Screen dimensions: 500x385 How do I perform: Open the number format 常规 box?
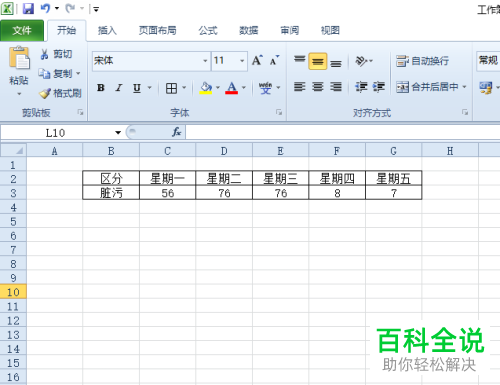[x=488, y=61]
